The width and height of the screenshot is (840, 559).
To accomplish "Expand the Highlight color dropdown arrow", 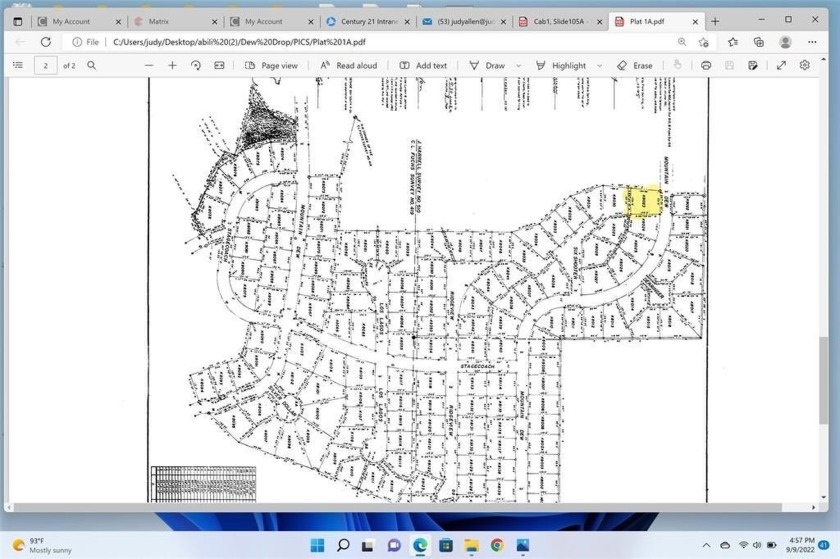I will (x=600, y=65).
